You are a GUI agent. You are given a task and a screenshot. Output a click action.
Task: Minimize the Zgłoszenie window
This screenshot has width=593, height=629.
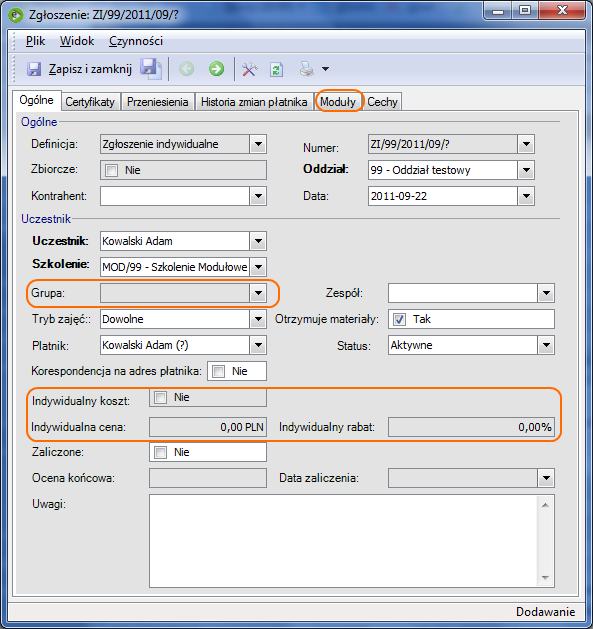[498, 11]
